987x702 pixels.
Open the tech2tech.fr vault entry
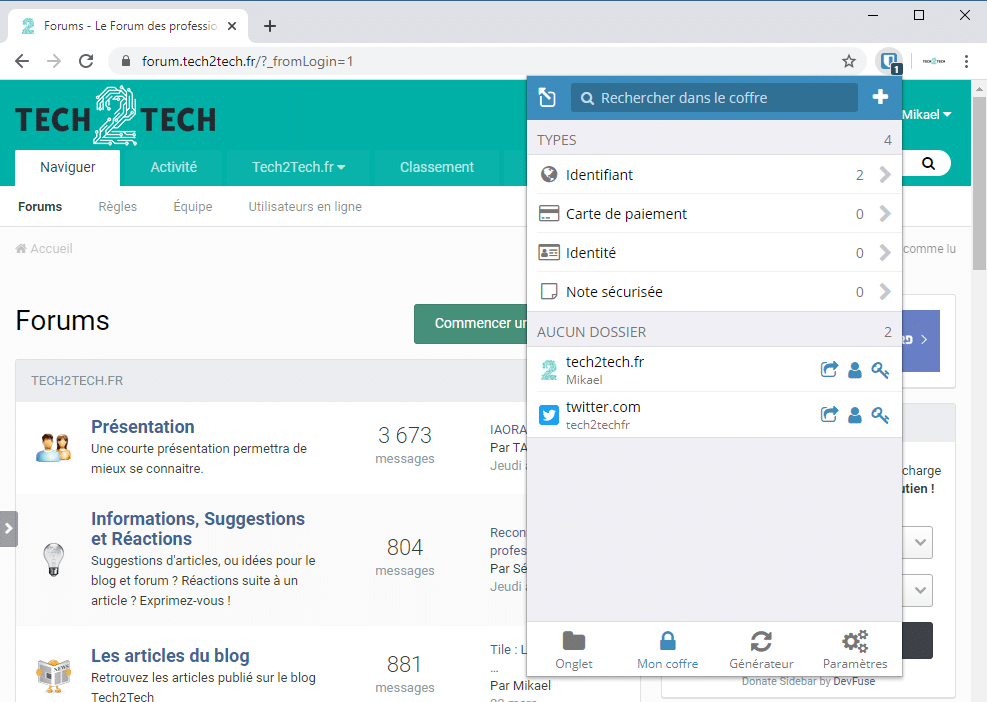(672, 370)
